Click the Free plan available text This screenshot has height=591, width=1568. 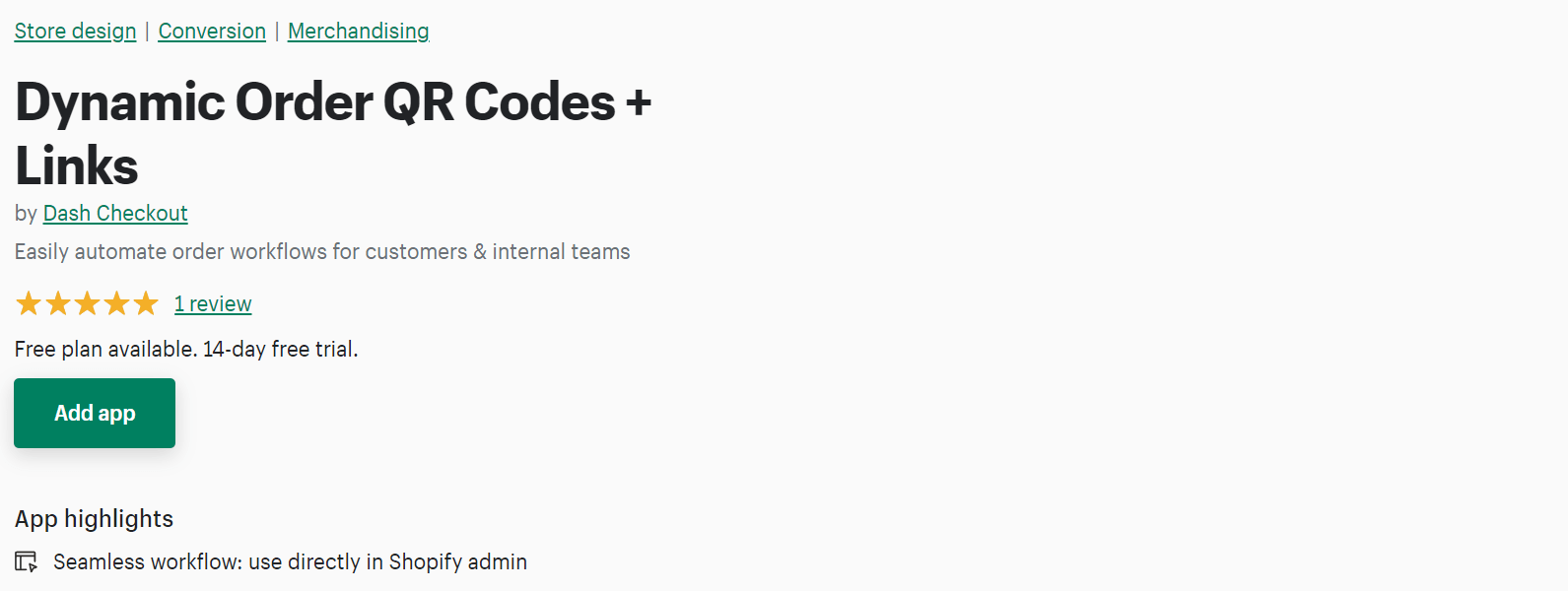pos(105,350)
